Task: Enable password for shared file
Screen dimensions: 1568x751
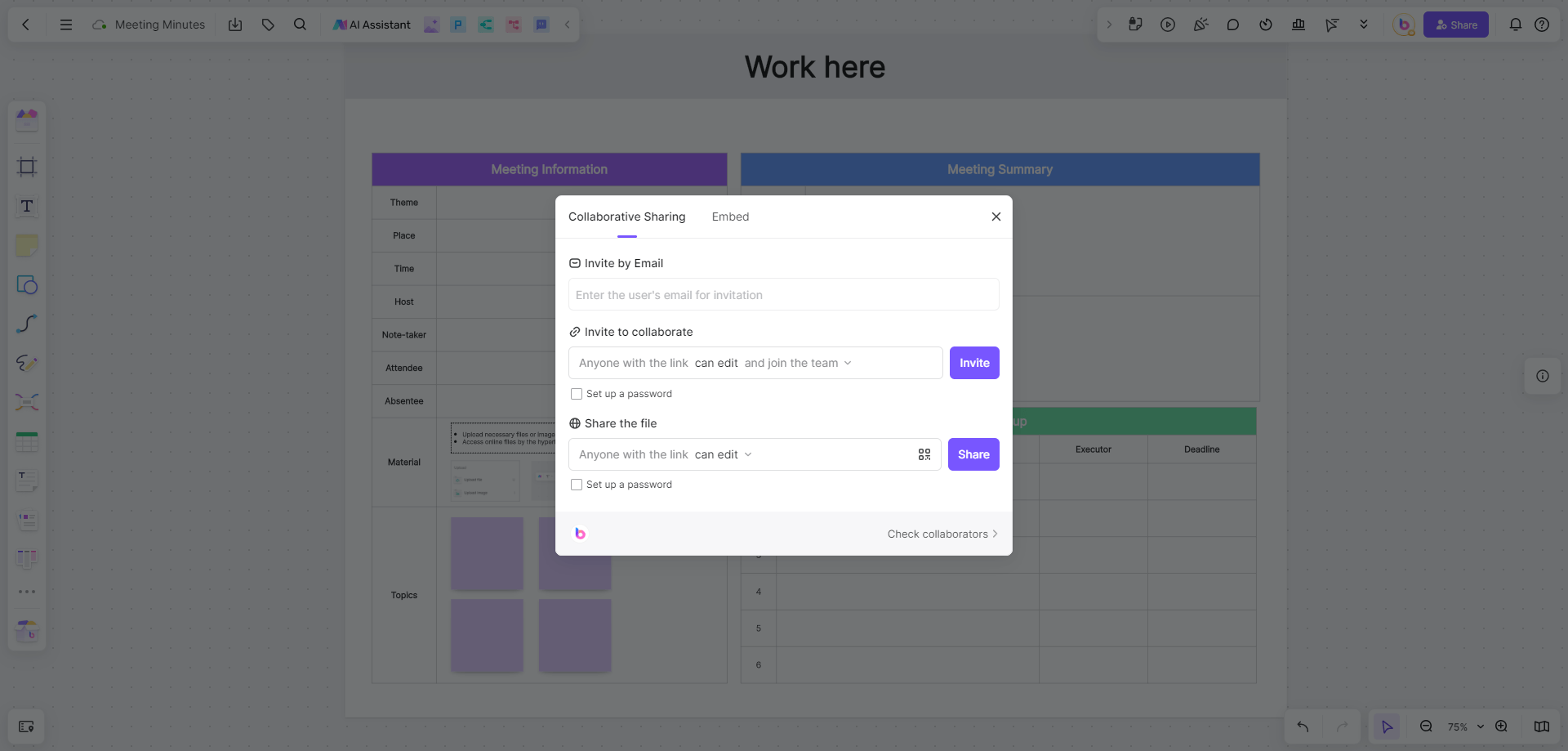Action: click(x=577, y=485)
